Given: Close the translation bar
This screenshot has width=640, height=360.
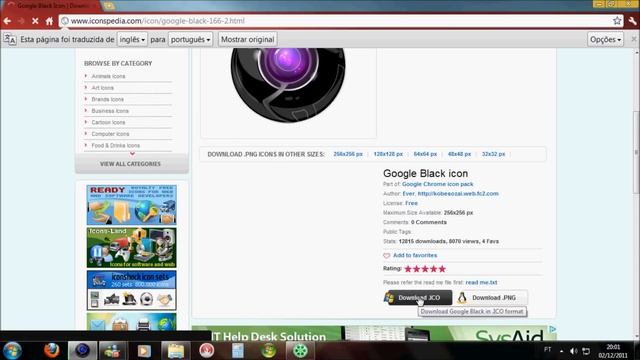Looking at the screenshot, I should pos(634,39).
